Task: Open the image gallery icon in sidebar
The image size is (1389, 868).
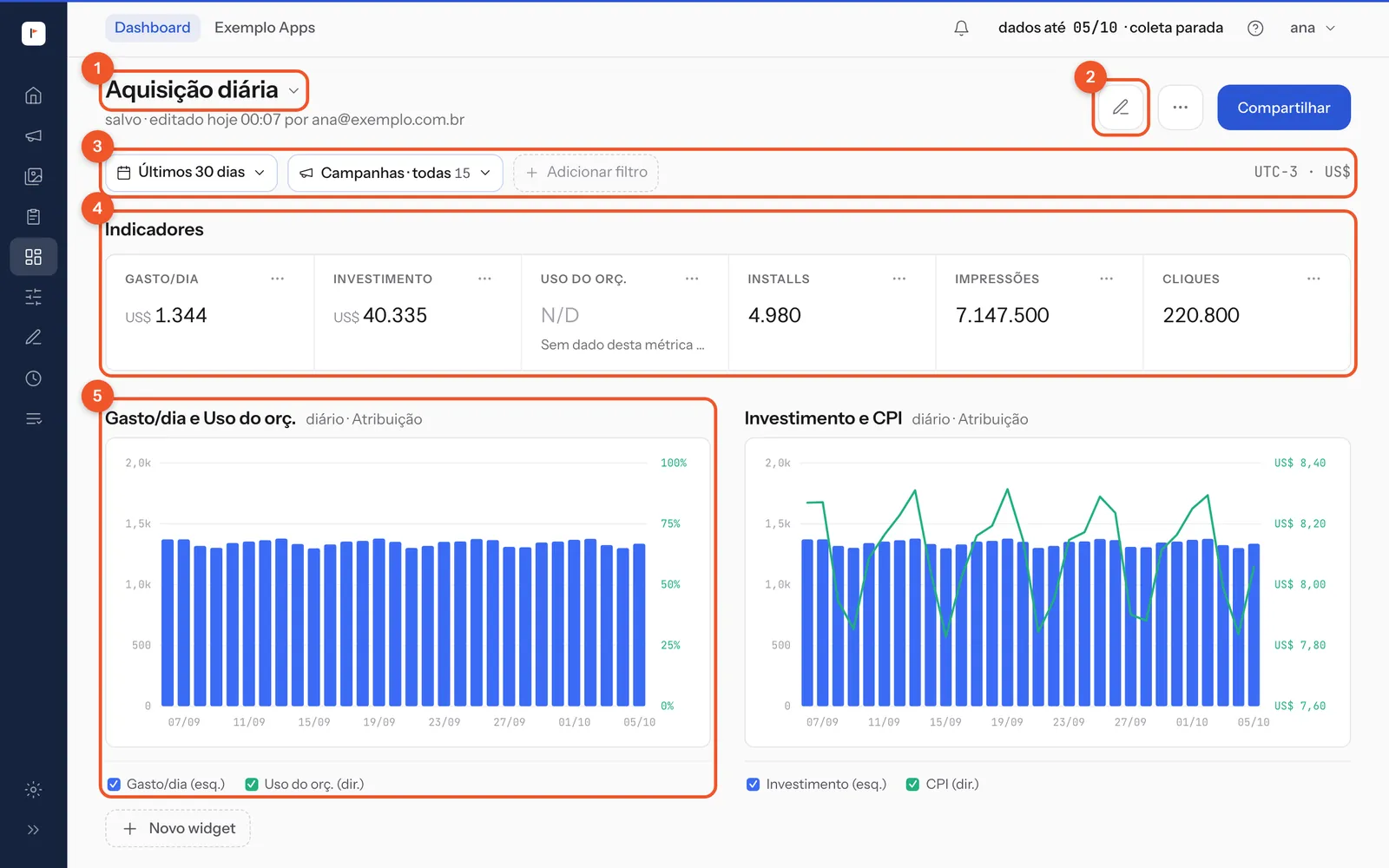Action: [33, 176]
